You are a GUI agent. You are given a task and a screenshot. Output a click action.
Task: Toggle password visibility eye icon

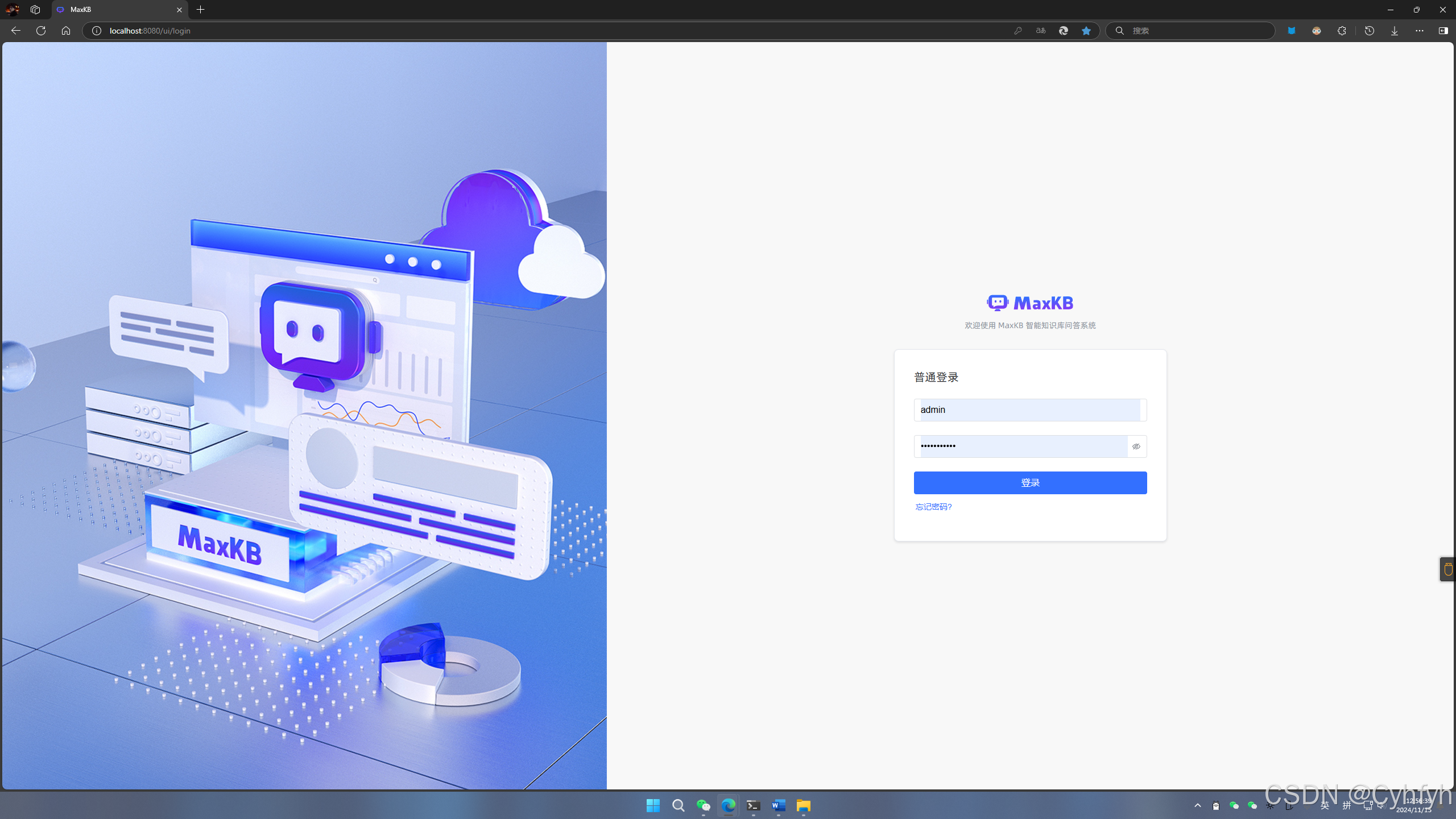1136,446
